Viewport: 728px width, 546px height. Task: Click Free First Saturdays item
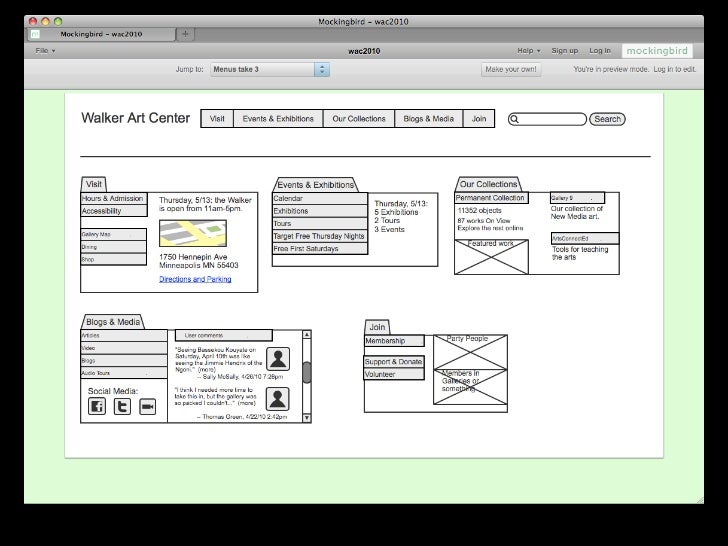point(320,248)
